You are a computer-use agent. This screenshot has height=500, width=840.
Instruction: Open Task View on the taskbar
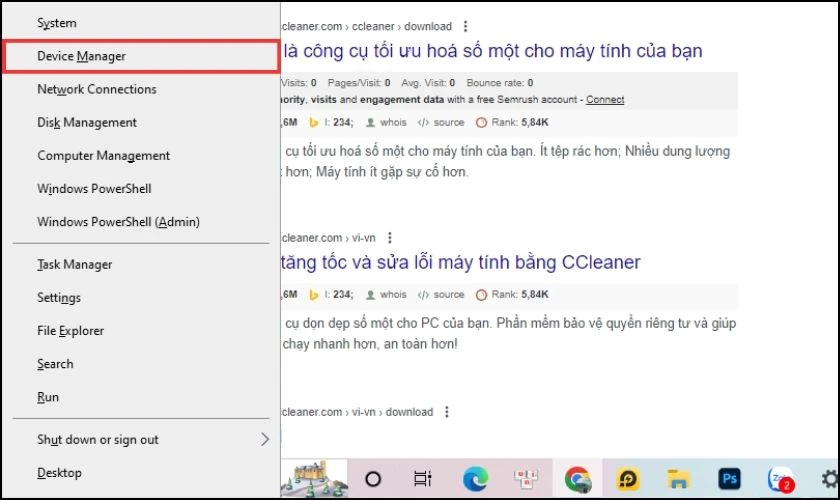point(423,479)
